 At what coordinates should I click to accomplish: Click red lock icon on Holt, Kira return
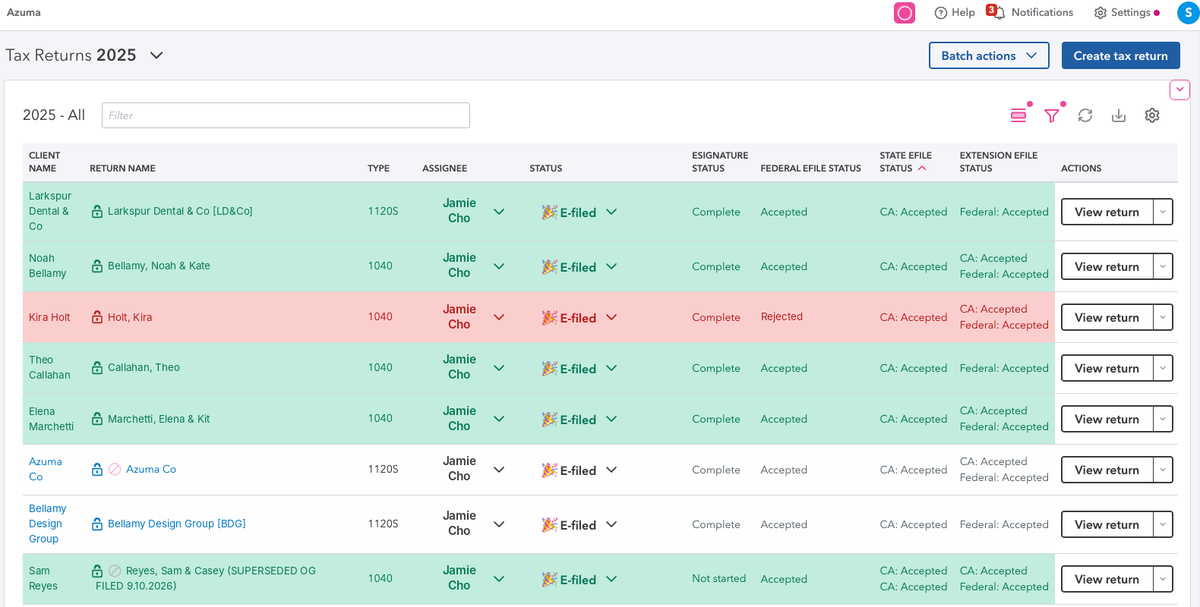[x=97, y=317]
